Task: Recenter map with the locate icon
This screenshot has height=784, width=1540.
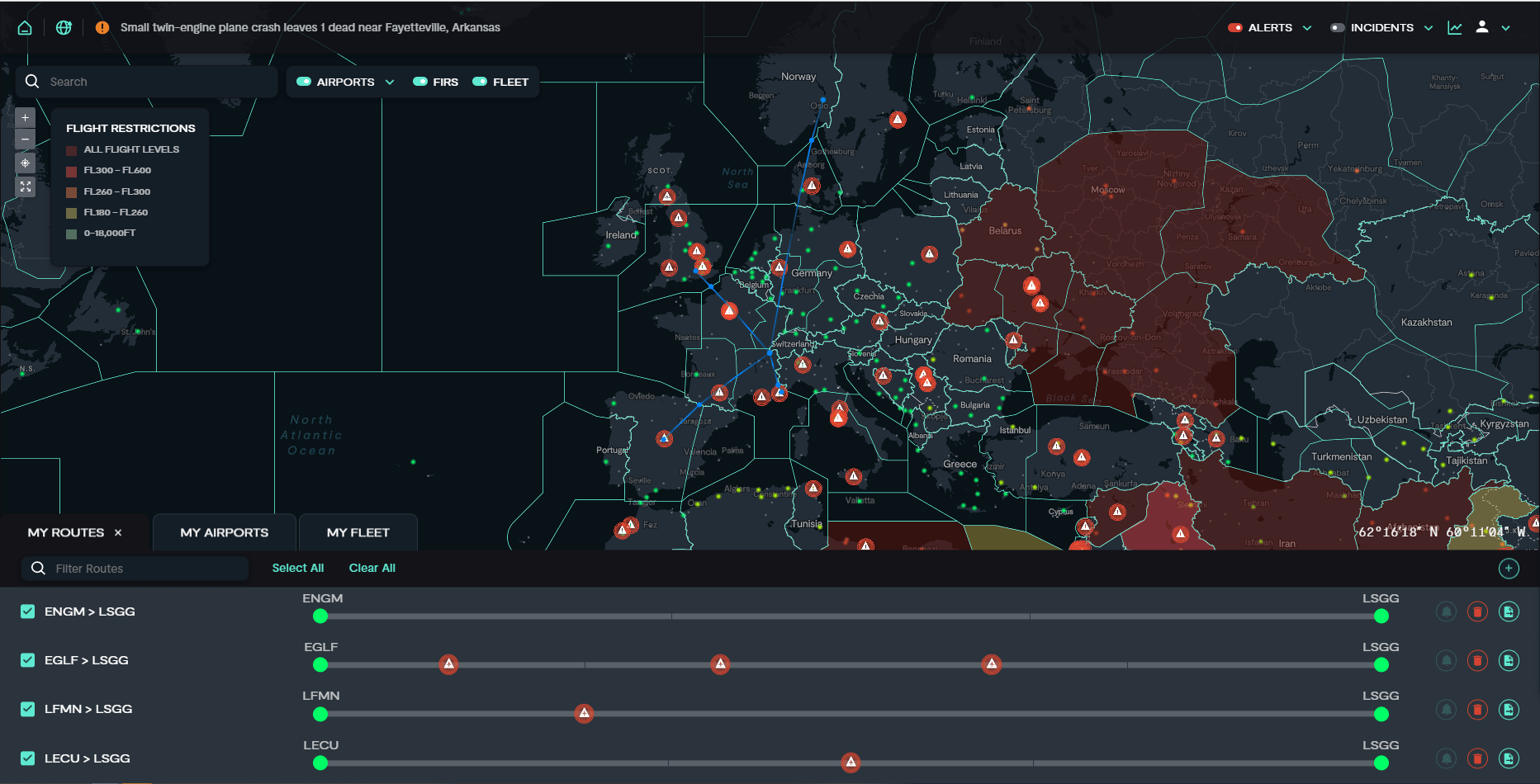Action: 26,163
